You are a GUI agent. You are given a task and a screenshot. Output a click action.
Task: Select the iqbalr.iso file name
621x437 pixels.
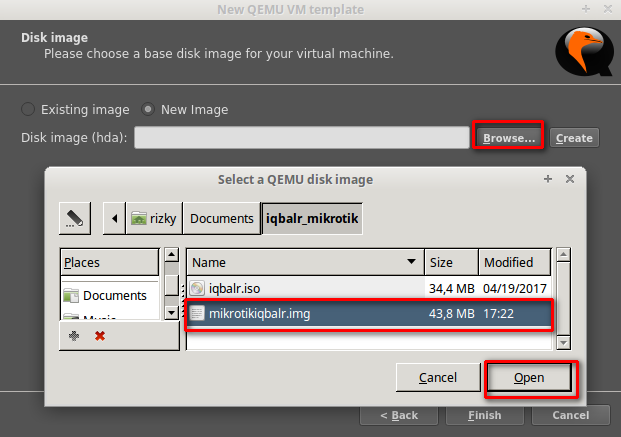pos(234,288)
